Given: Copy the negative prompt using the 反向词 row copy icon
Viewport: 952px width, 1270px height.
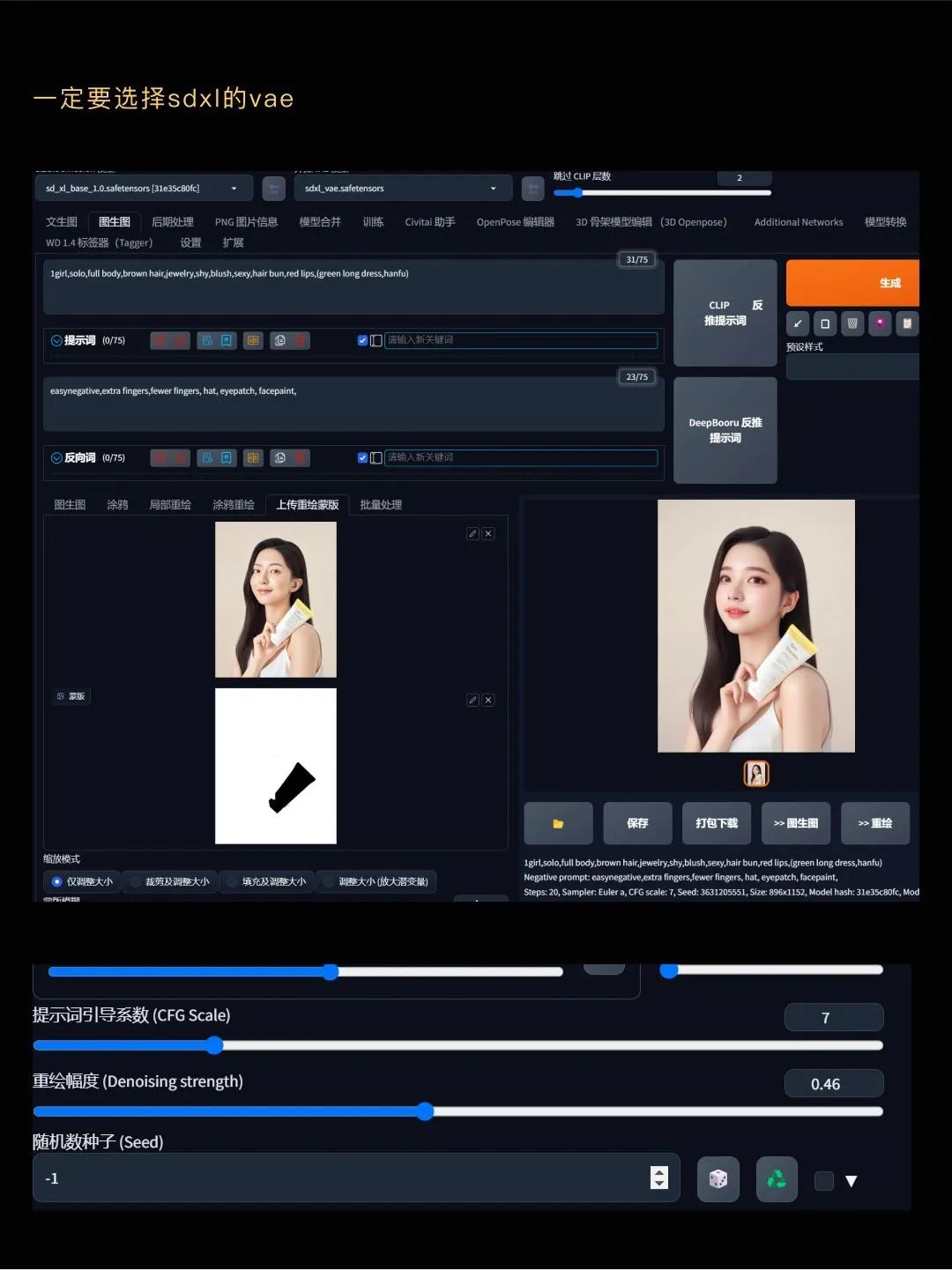Looking at the screenshot, I should pyautogui.click(x=279, y=457).
